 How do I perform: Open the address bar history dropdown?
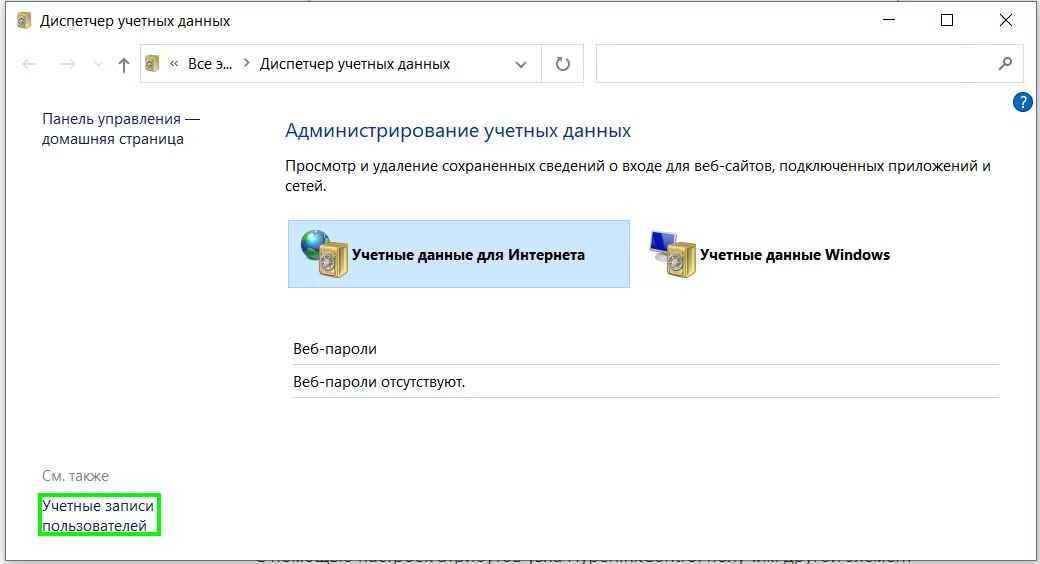(x=521, y=64)
